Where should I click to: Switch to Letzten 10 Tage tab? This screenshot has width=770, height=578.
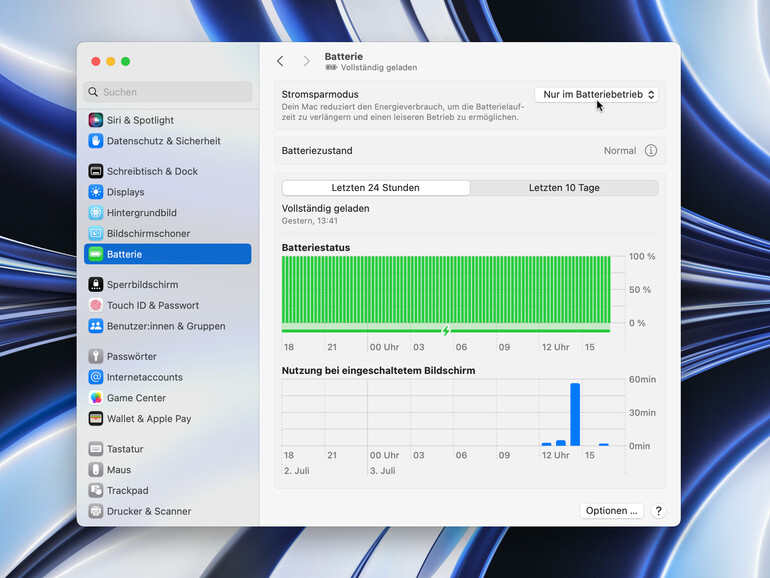564,188
